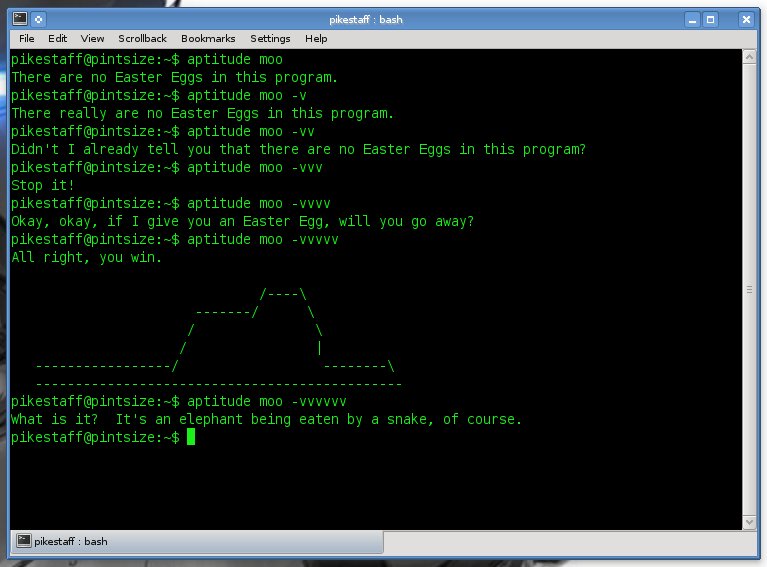
Task: Click the 'pikestaff : bash' window title
Action: pos(366,20)
